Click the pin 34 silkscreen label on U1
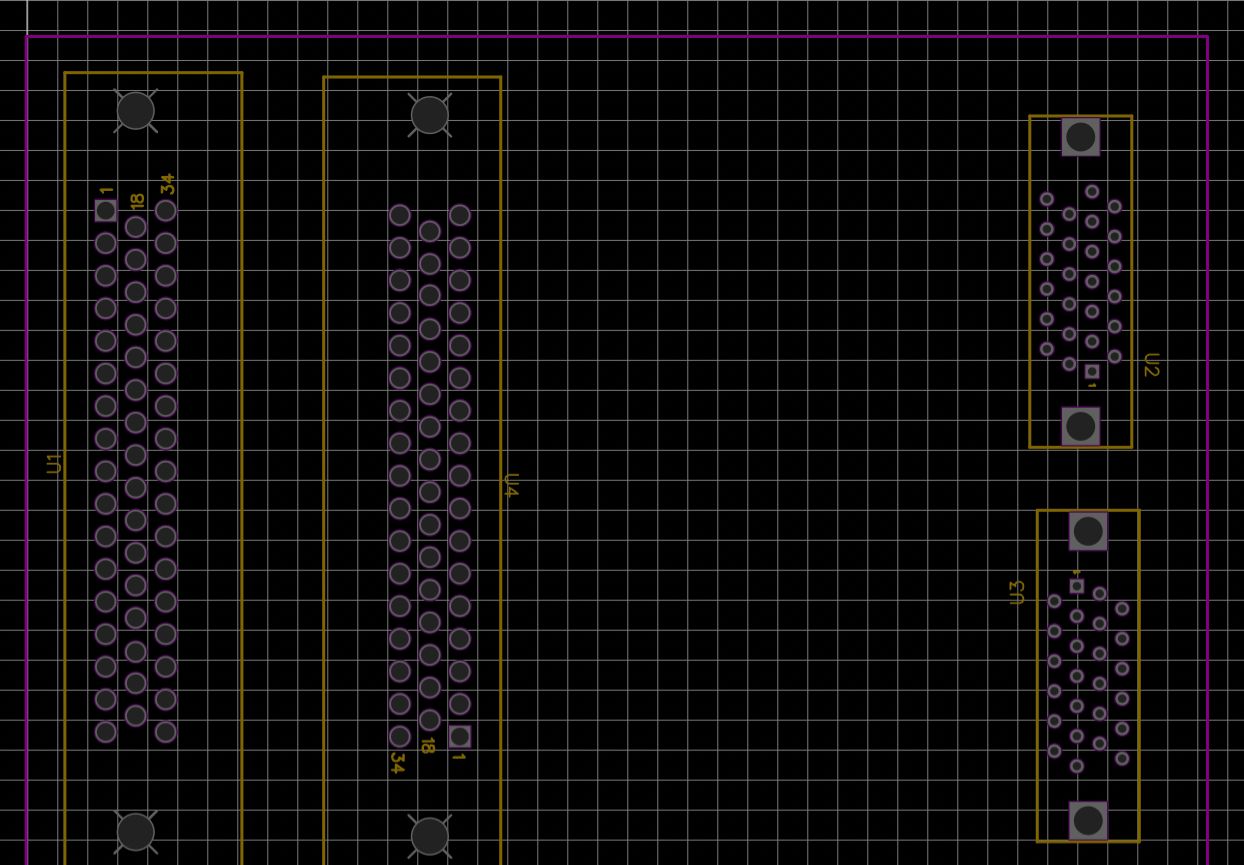The height and width of the screenshot is (865, 1244). [x=166, y=184]
